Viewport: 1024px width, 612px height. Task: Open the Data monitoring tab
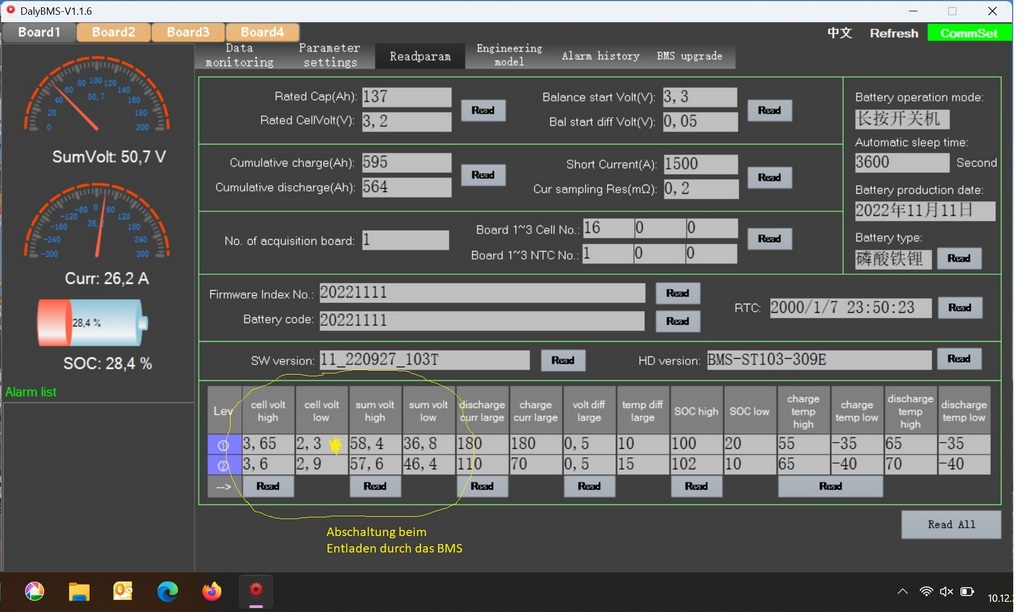[239, 56]
